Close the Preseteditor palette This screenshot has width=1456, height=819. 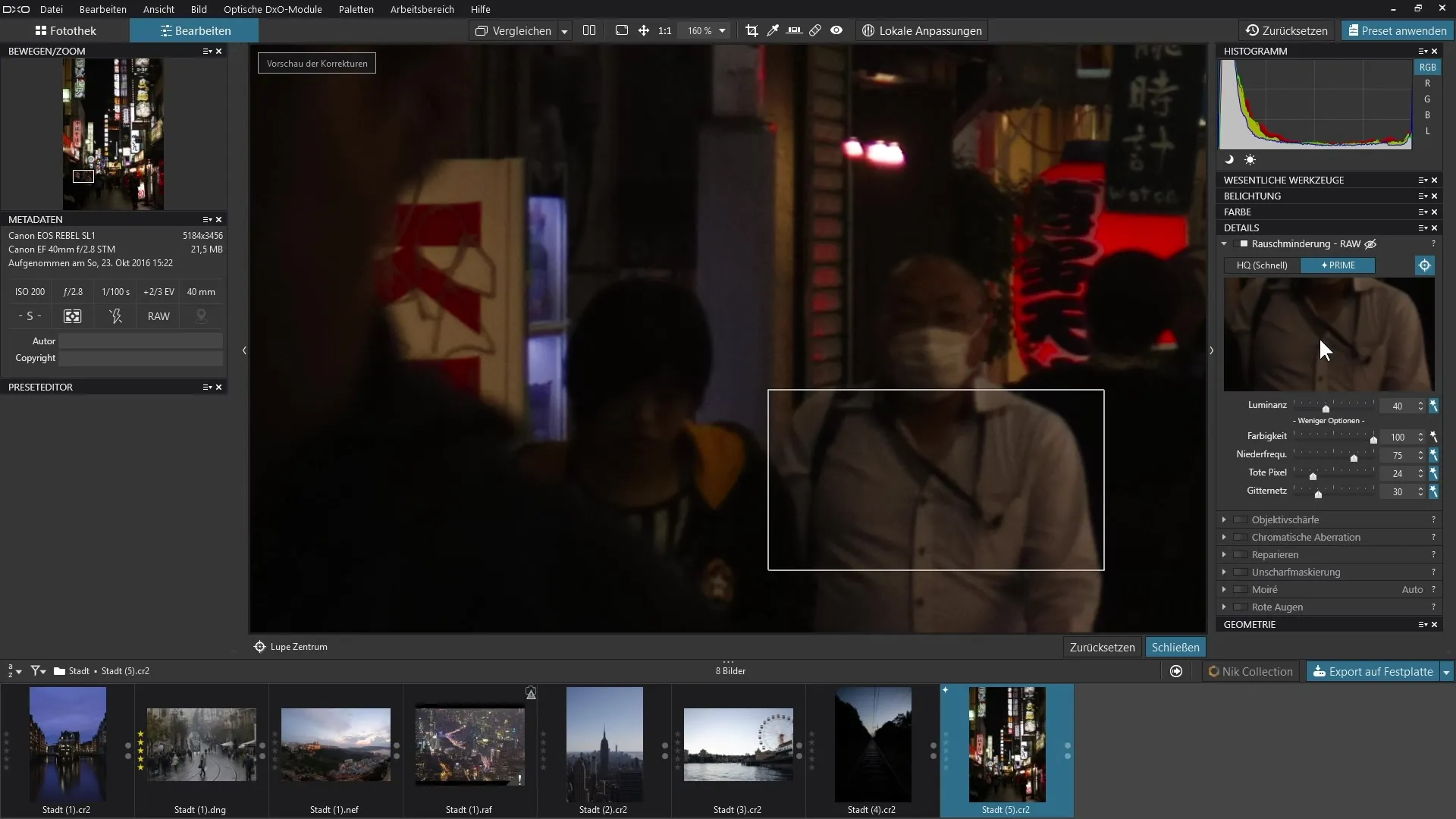coord(219,388)
